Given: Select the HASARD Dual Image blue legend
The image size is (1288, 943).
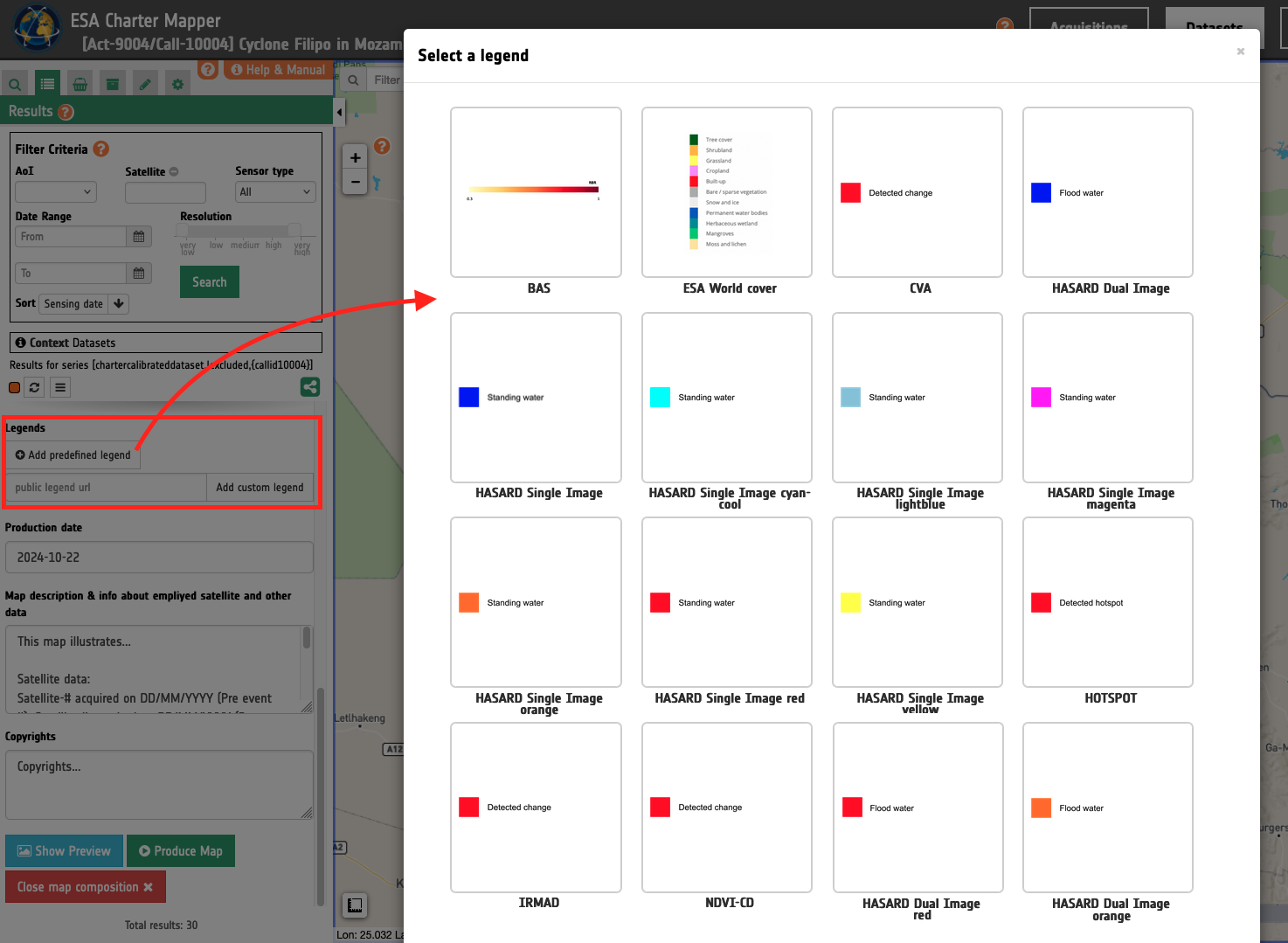Looking at the screenshot, I should (1108, 192).
